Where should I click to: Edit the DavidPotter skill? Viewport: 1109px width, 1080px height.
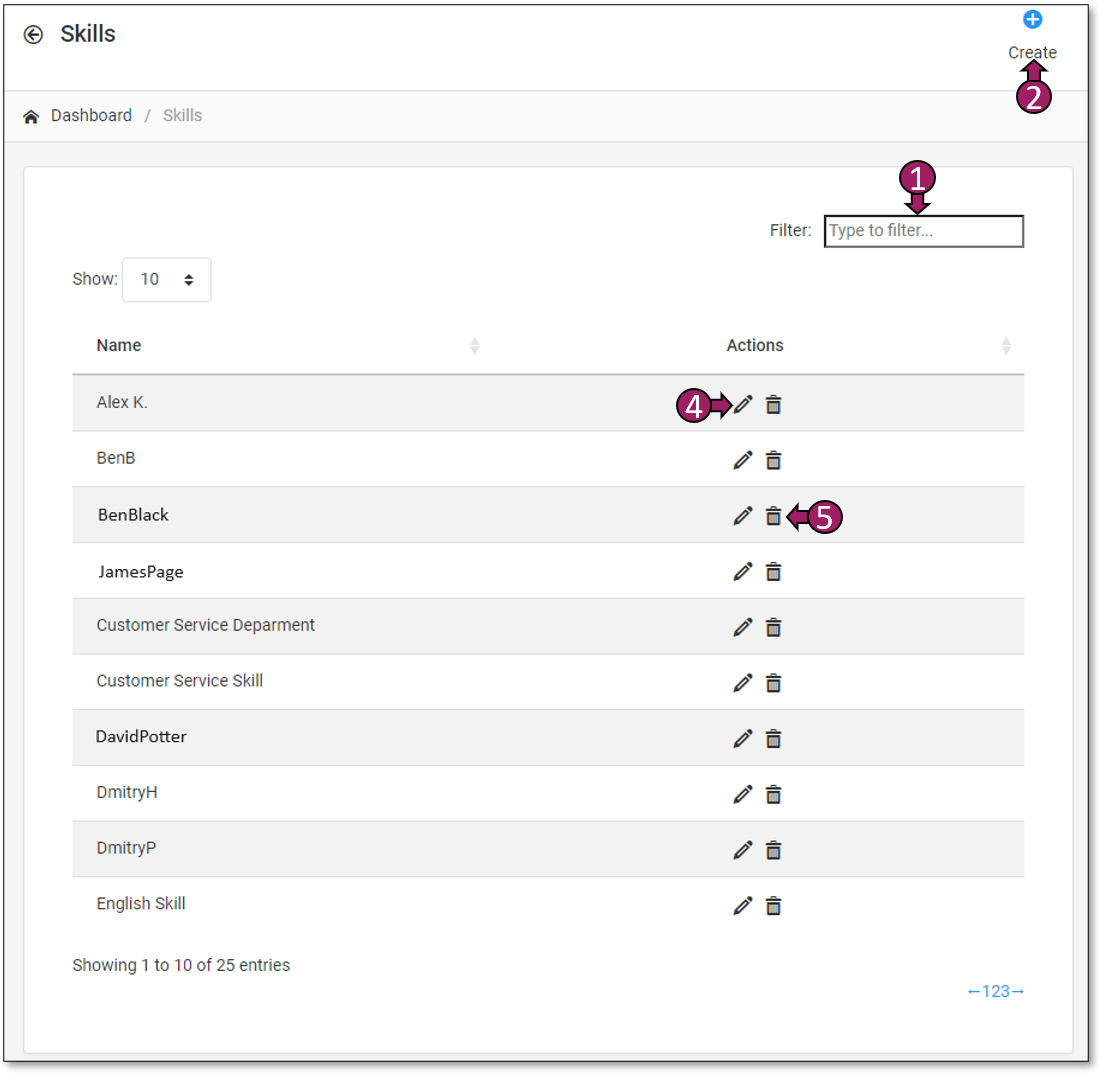(742, 738)
